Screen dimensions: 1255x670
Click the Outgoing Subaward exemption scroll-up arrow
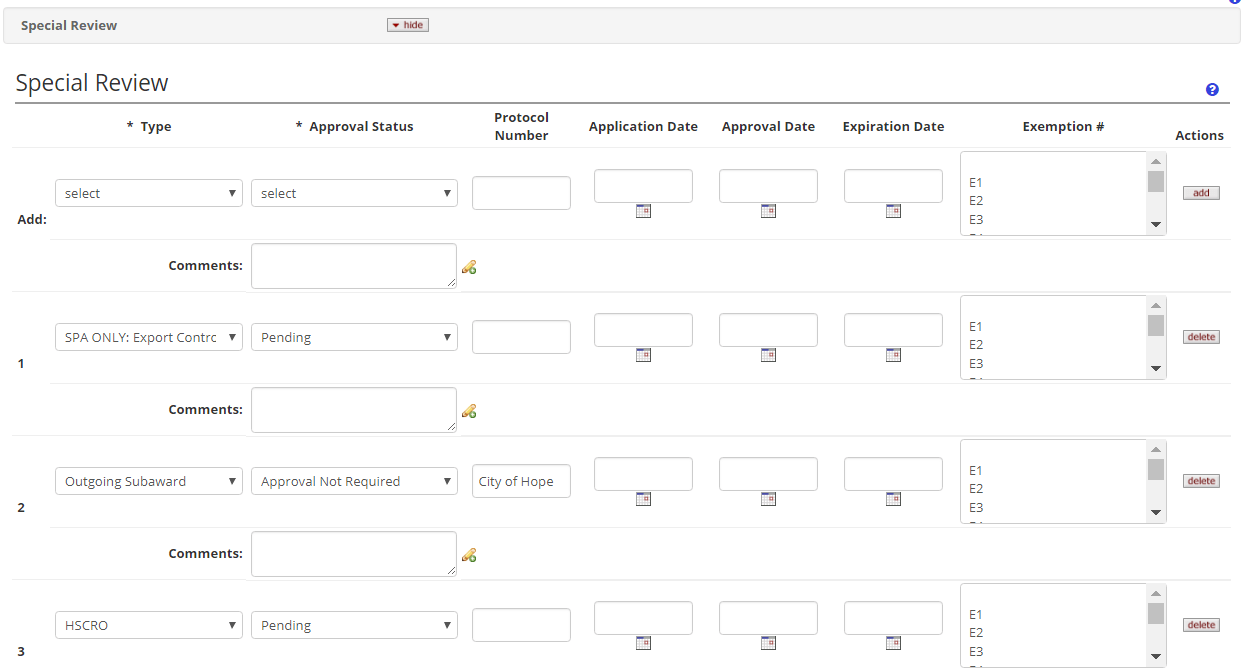[1156, 450]
